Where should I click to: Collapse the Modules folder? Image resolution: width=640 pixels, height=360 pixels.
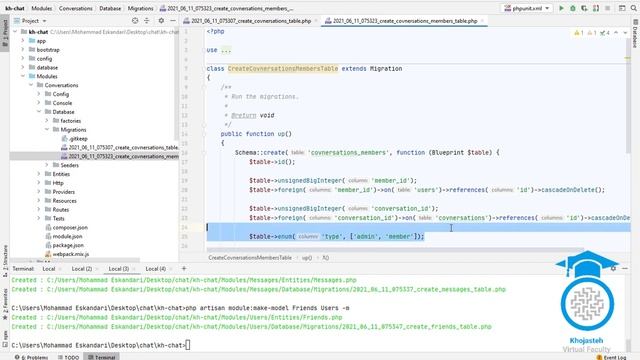[23, 76]
